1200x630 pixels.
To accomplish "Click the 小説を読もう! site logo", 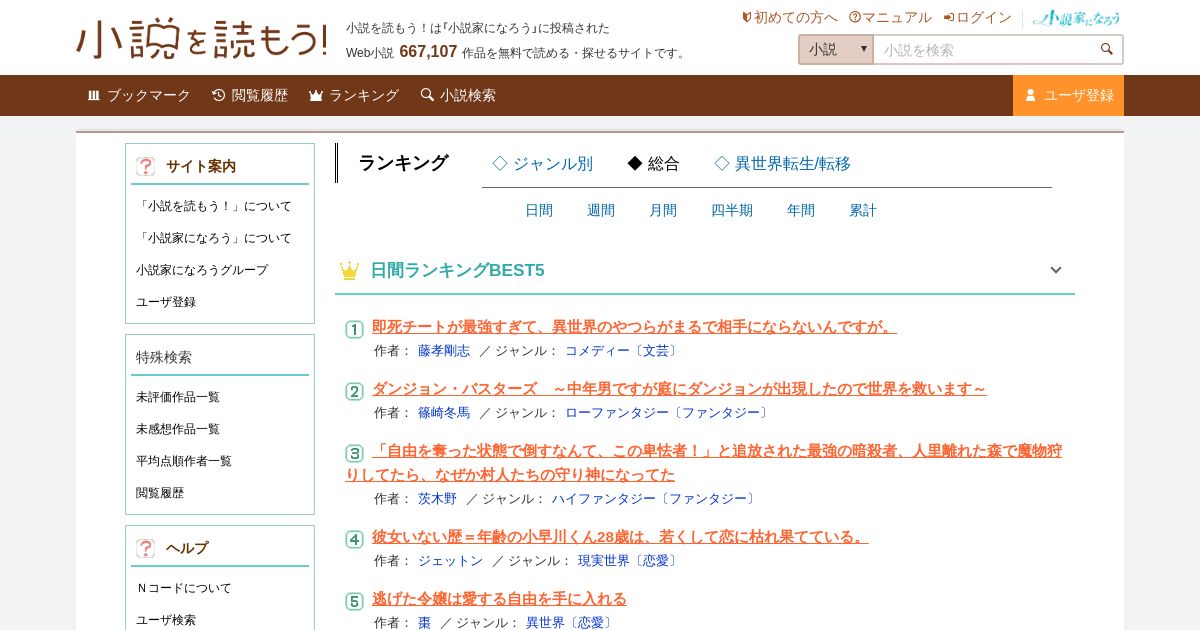I will (x=202, y=39).
